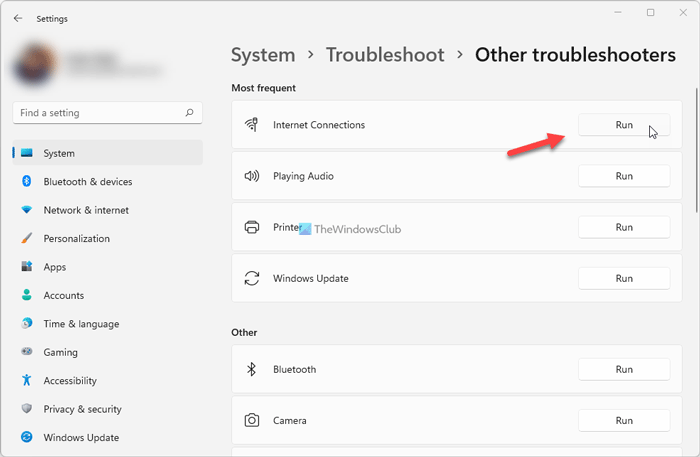This screenshot has width=700, height=457.
Task: Click the Network & internet Wi-Fi icon
Action: 26,210
